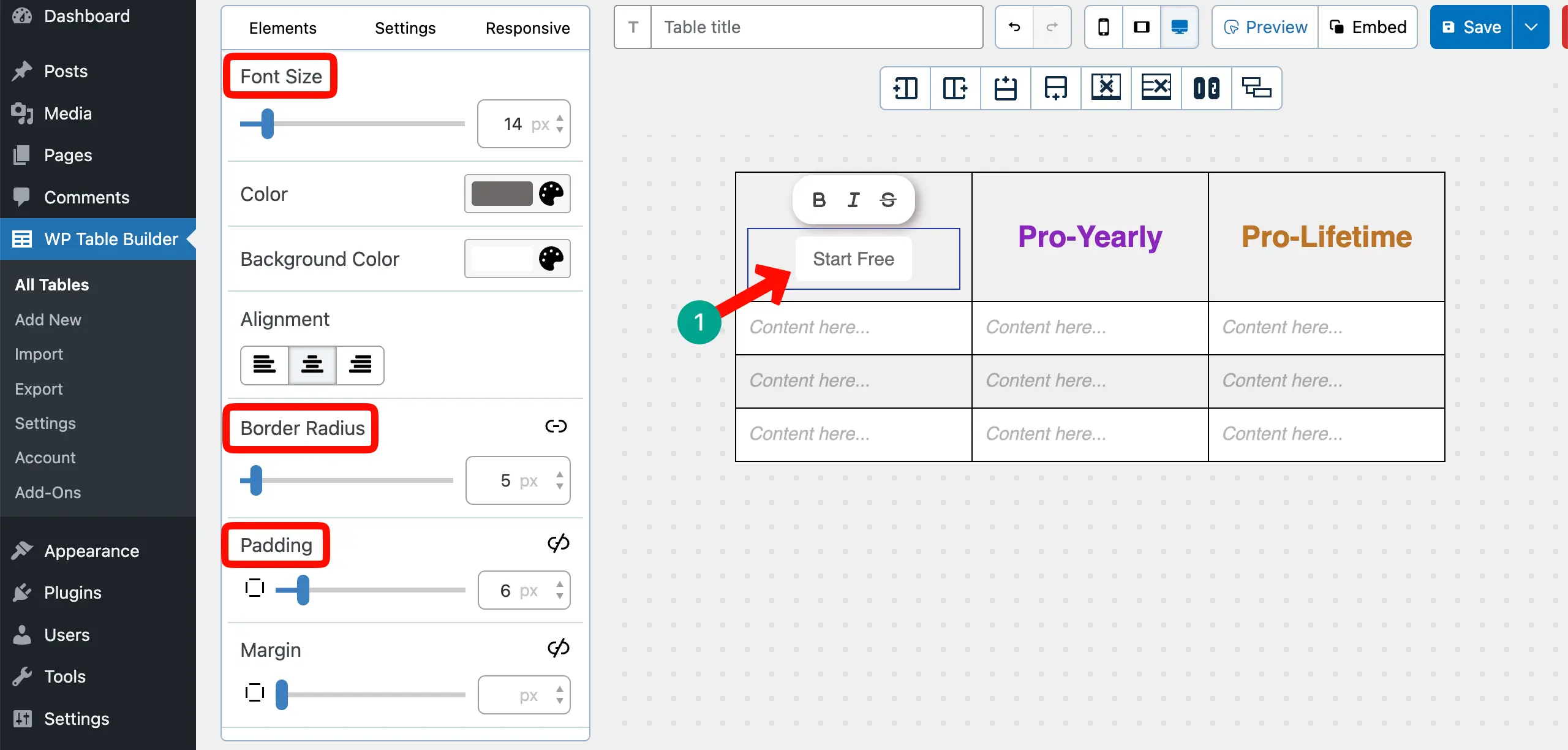Viewport: 1568px width, 750px height.
Task: Switch to mobile device view
Action: tap(1103, 27)
